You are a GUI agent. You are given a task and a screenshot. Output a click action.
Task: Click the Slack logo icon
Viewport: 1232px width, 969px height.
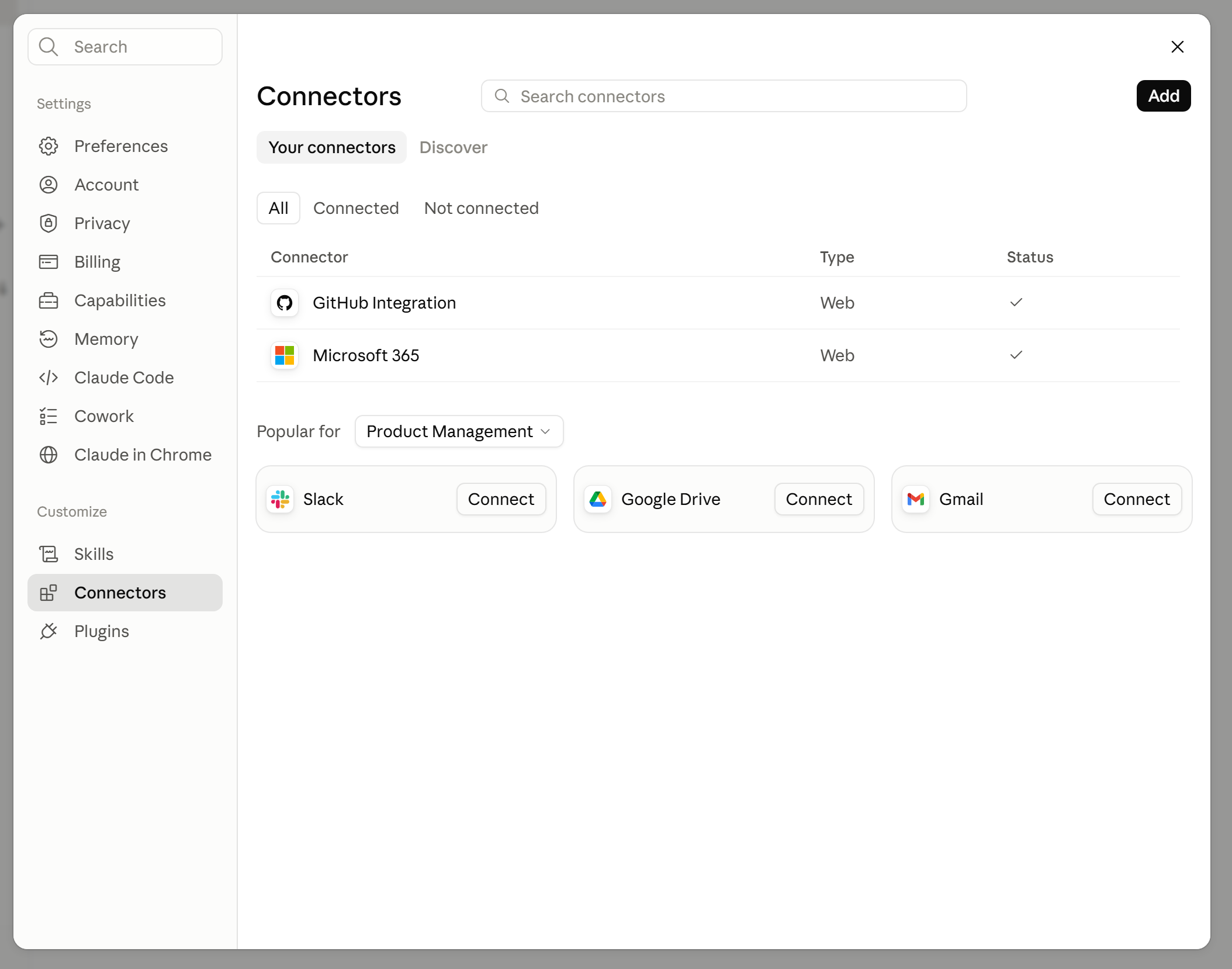click(280, 499)
